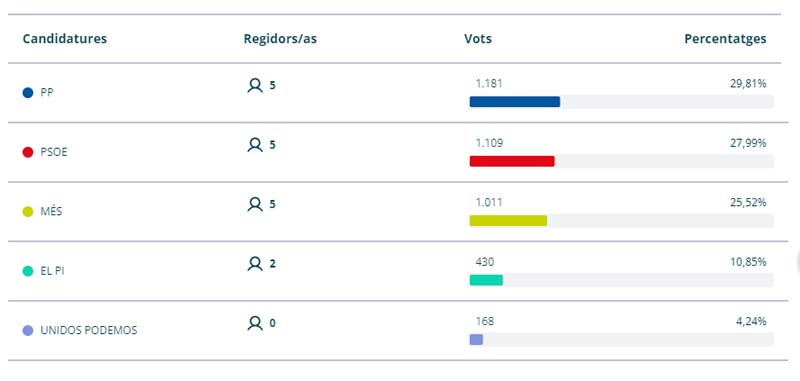Image resolution: width=800 pixels, height=381 pixels.
Task: Click the UNIDOS PODEMOS party name
Action: (89, 331)
